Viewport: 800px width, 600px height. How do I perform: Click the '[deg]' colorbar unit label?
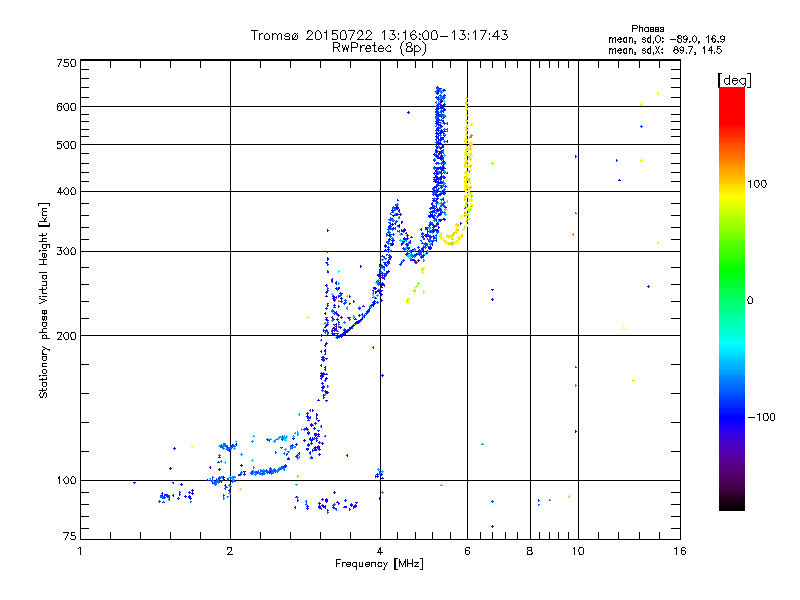pyautogui.click(x=734, y=80)
